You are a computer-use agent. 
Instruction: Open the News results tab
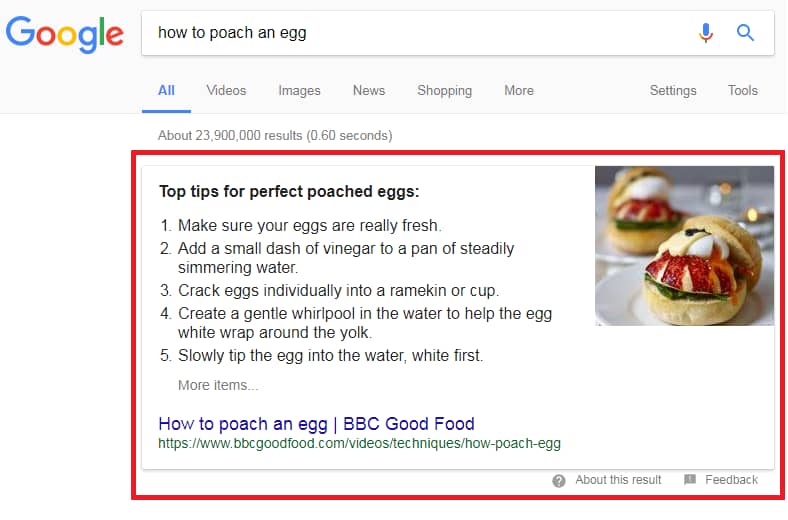(x=369, y=90)
